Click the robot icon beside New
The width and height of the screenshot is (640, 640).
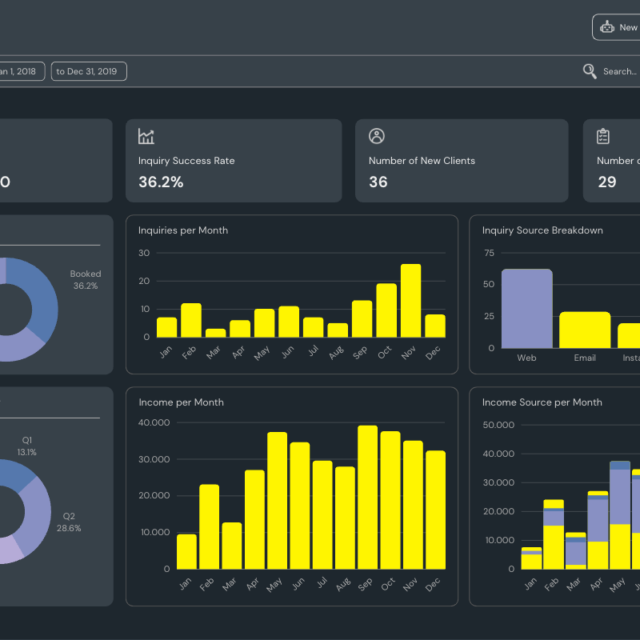coord(607,28)
